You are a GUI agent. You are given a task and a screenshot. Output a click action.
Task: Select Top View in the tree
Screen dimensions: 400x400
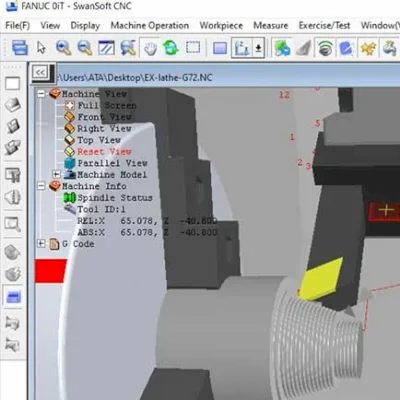pyautogui.click(x=99, y=140)
